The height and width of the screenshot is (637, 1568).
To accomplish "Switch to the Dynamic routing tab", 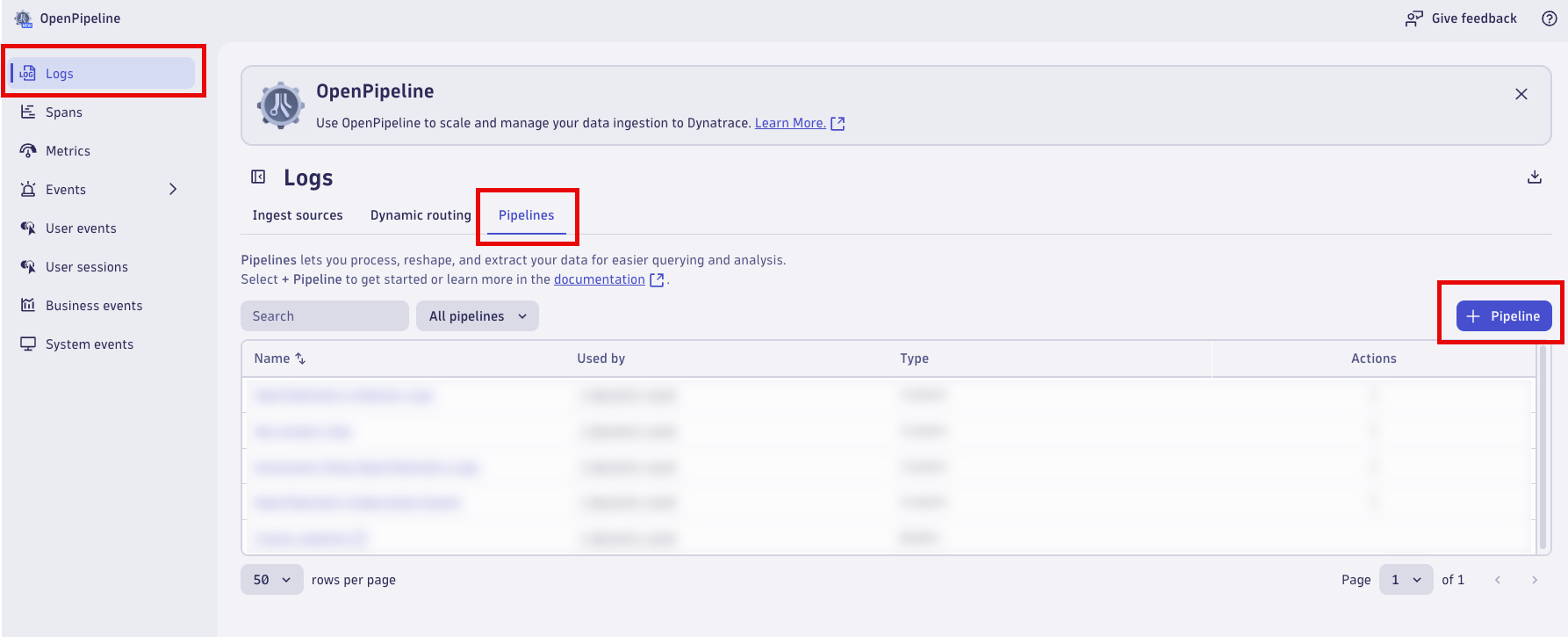I will pyautogui.click(x=421, y=215).
